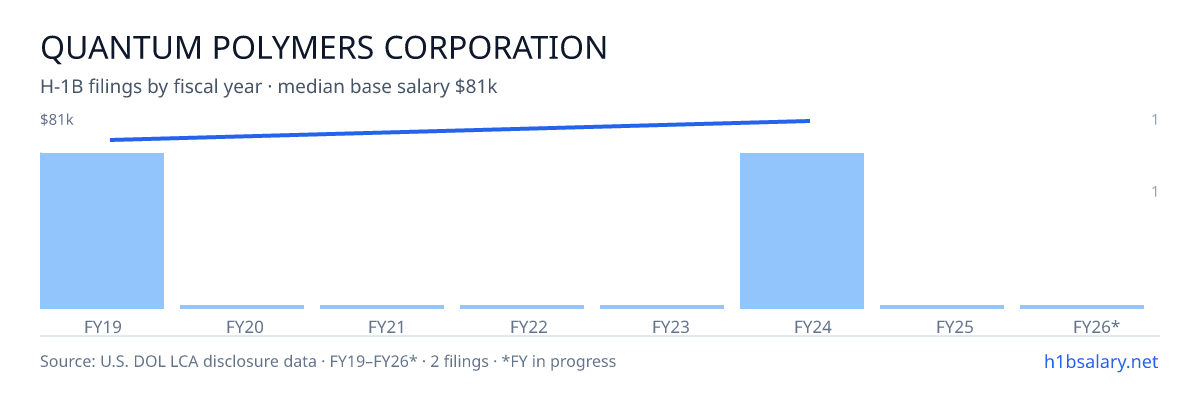This screenshot has height=400, width=1200.
Task: Select the small FY23 bar
Action: (662, 307)
